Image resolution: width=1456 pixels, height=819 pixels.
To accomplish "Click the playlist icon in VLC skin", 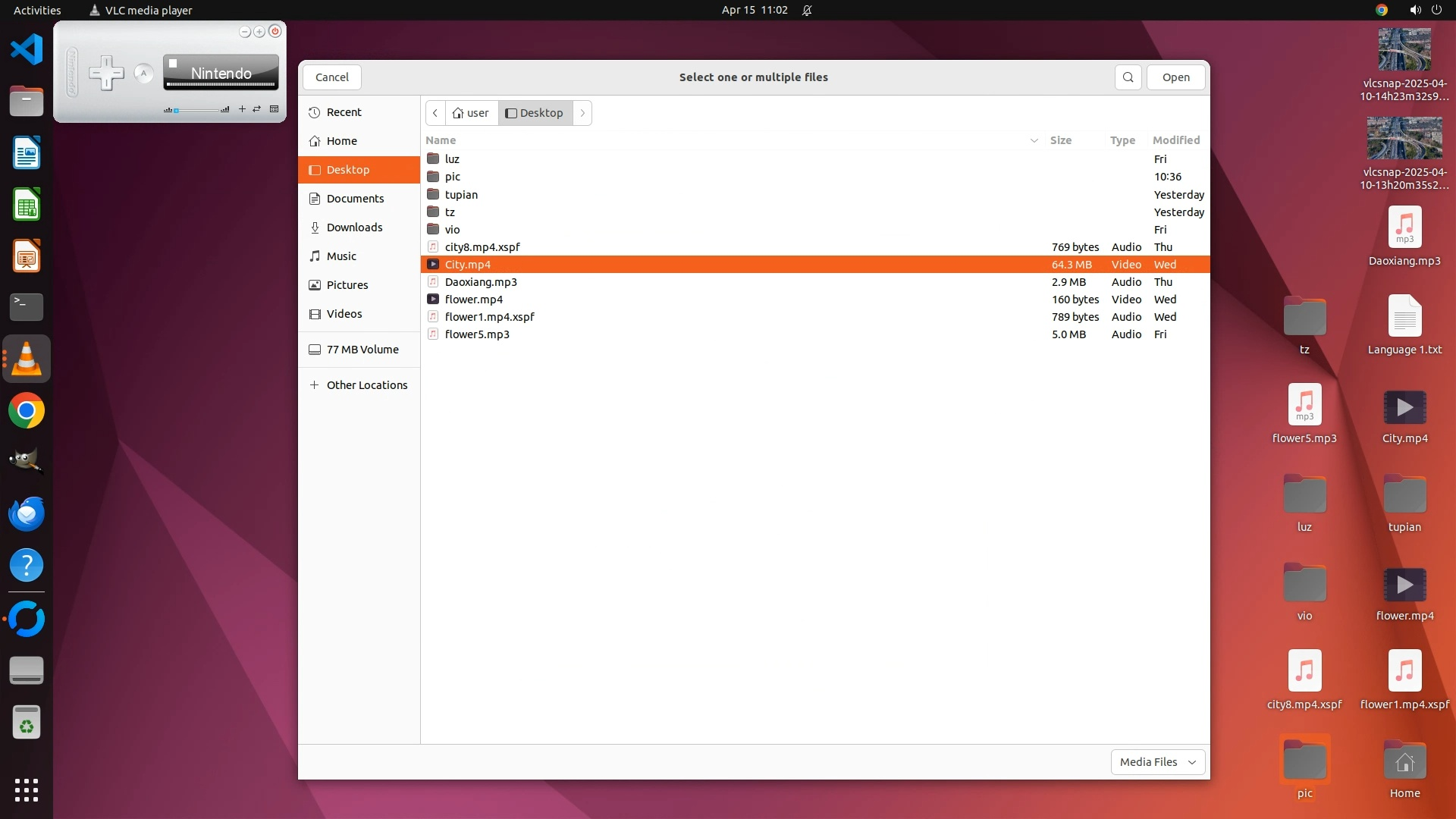I will click(275, 109).
